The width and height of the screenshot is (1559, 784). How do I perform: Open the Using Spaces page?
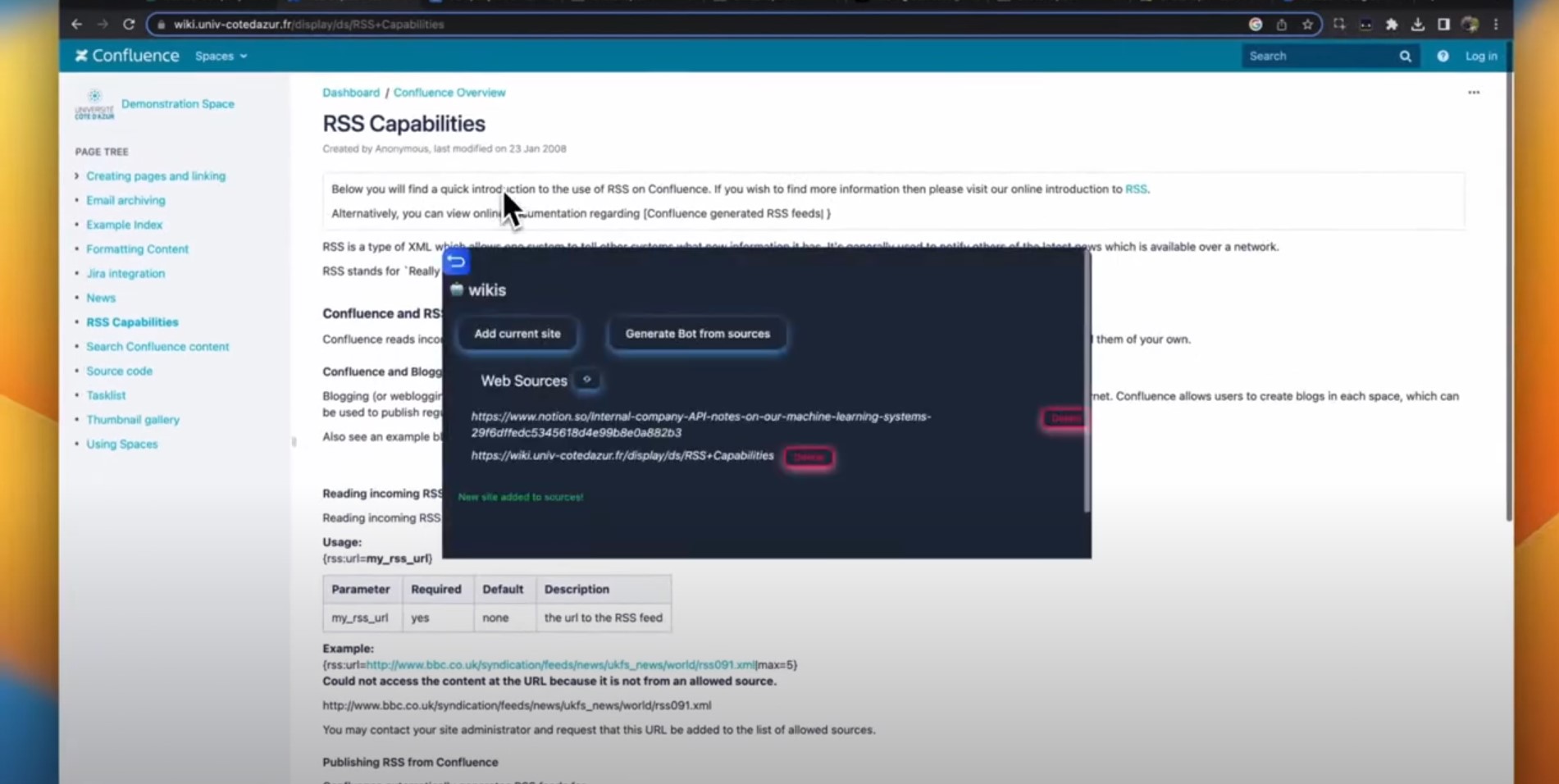pyautogui.click(x=122, y=444)
